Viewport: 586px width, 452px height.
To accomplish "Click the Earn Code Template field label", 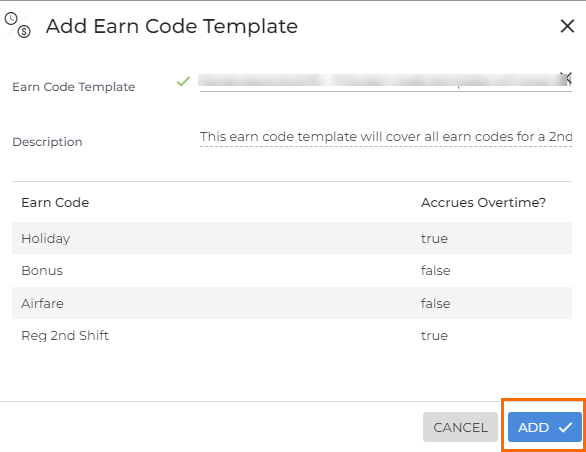I will 74,87.
